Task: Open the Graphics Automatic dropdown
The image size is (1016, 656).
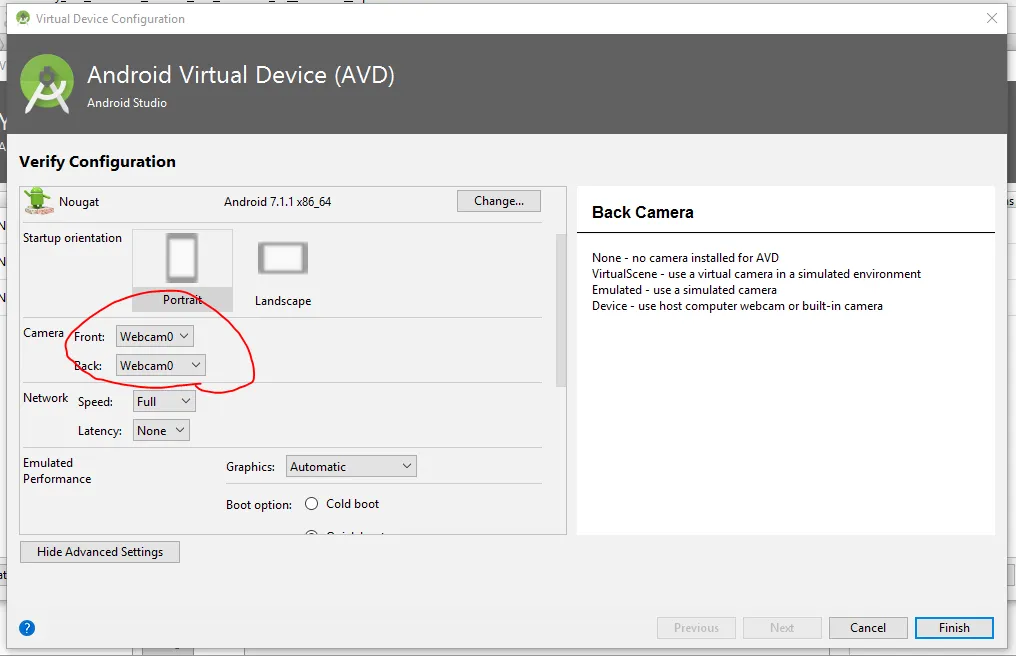Action: (x=351, y=466)
